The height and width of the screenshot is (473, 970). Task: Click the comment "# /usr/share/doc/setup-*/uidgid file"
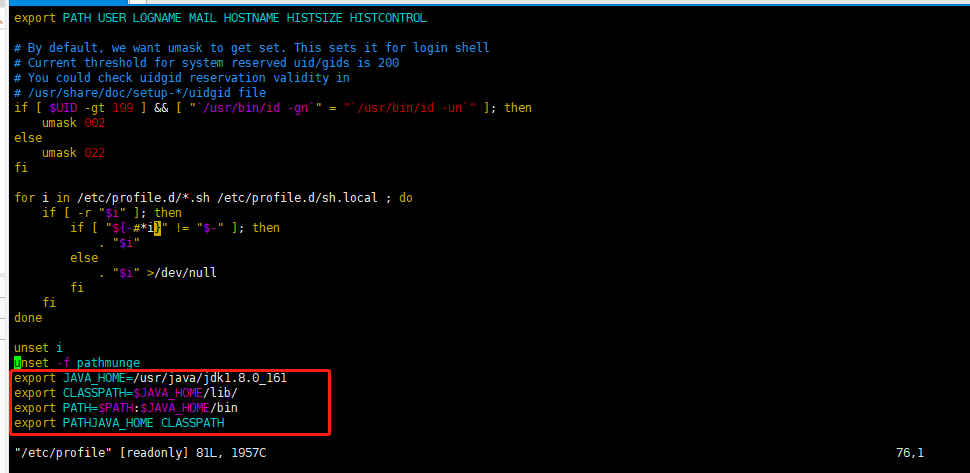[x=140, y=93]
